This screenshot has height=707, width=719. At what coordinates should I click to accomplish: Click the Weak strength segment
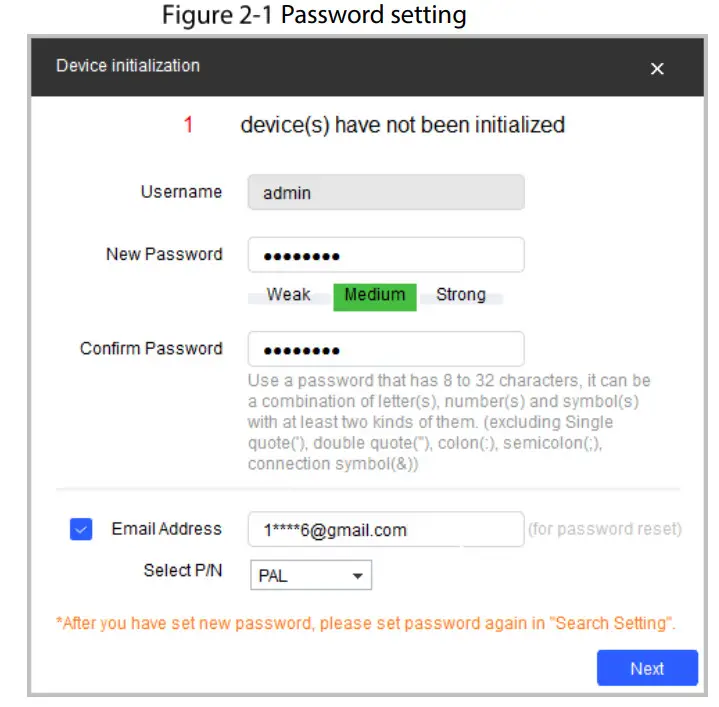(x=288, y=295)
